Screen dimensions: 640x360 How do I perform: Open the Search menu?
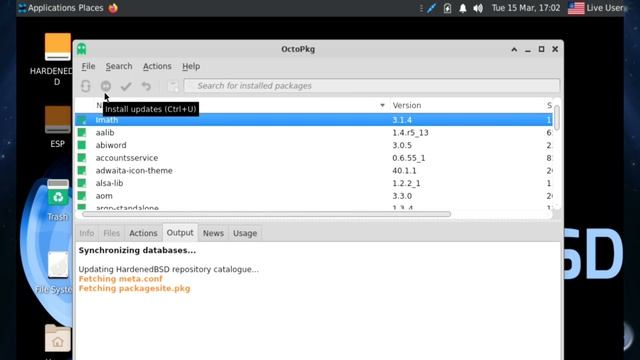point(119,66)
